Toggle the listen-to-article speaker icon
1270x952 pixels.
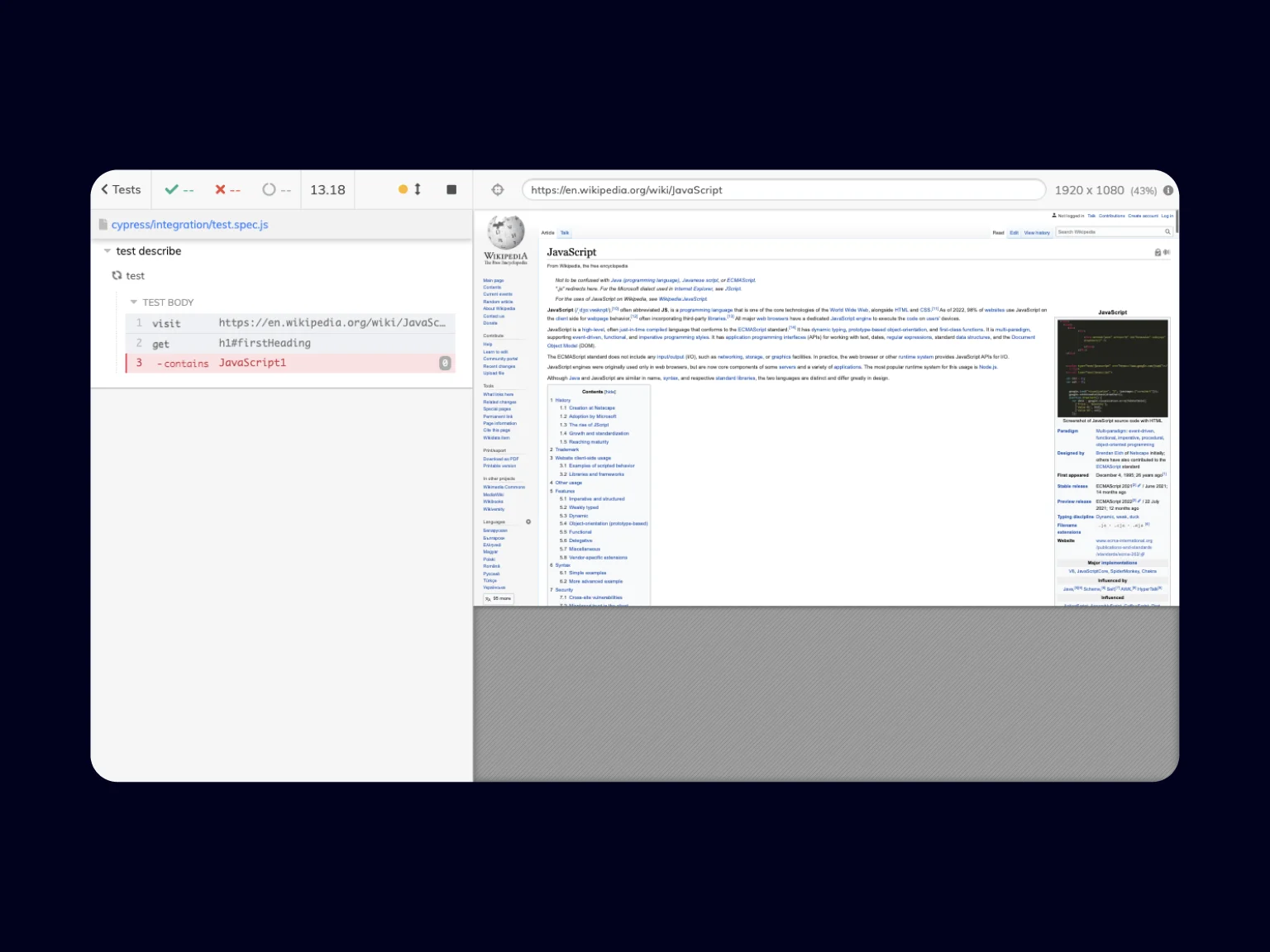pos(1167,251)
